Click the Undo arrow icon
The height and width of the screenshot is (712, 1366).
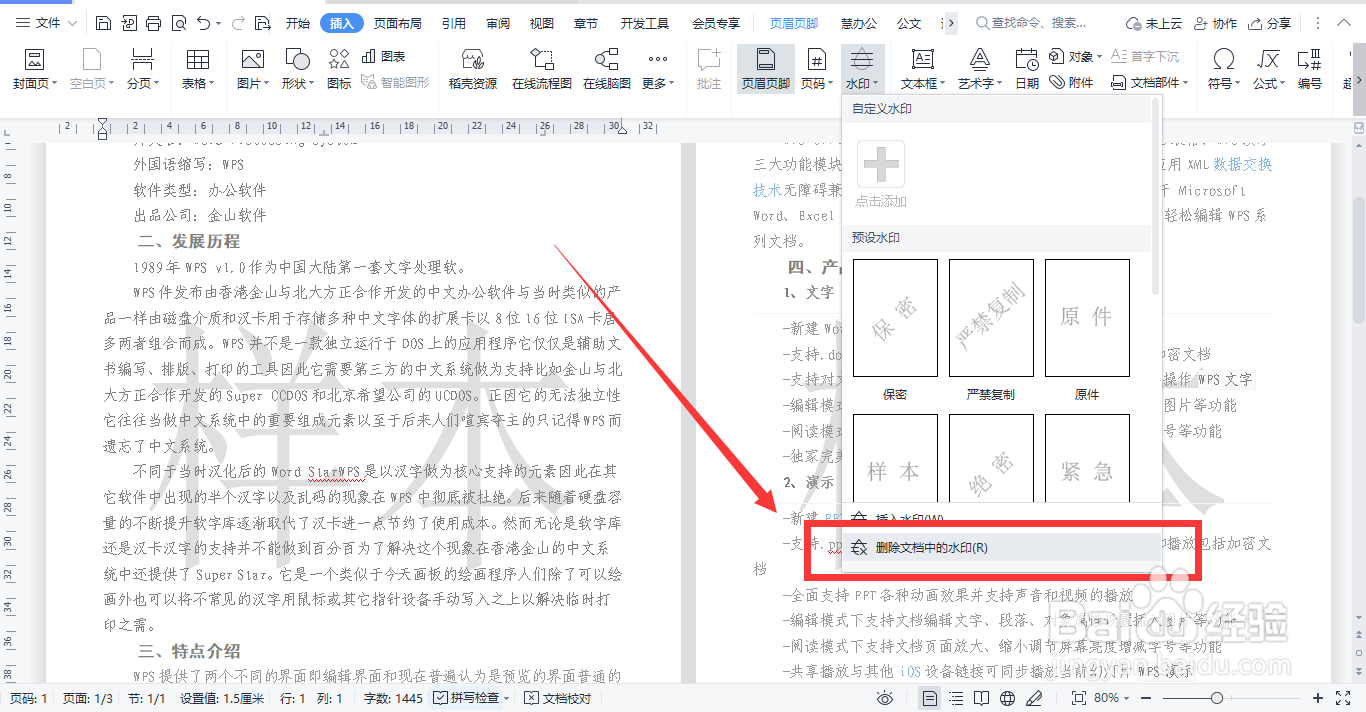pos(203,23)
